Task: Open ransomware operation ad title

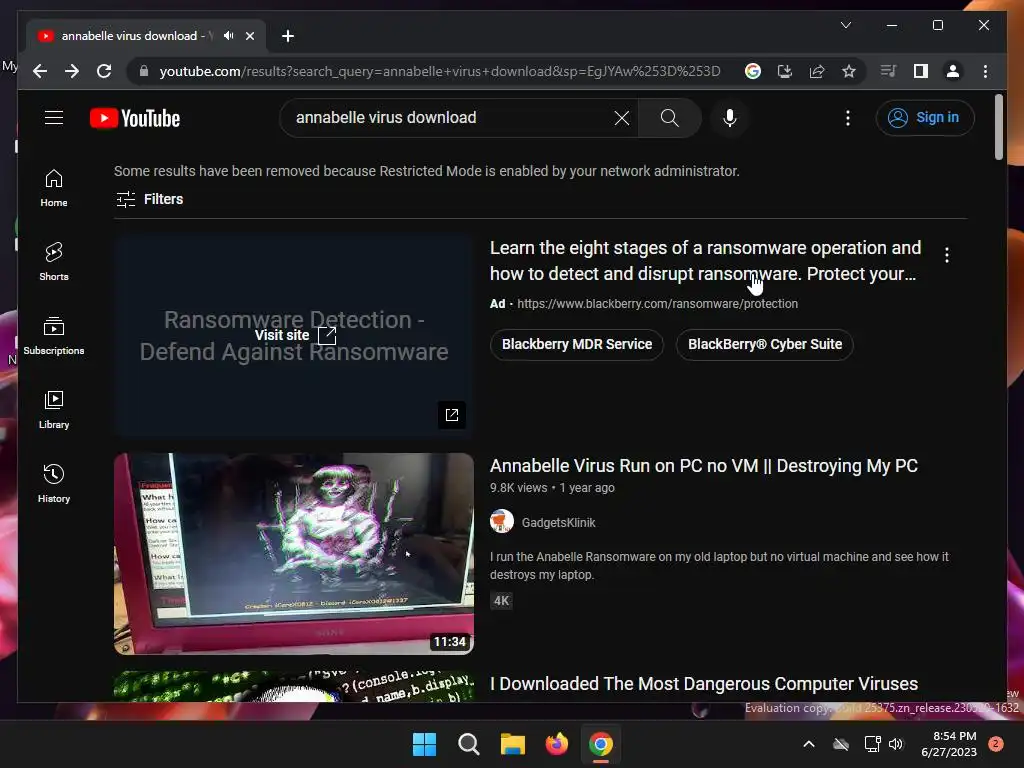Action: click(705, 261)
